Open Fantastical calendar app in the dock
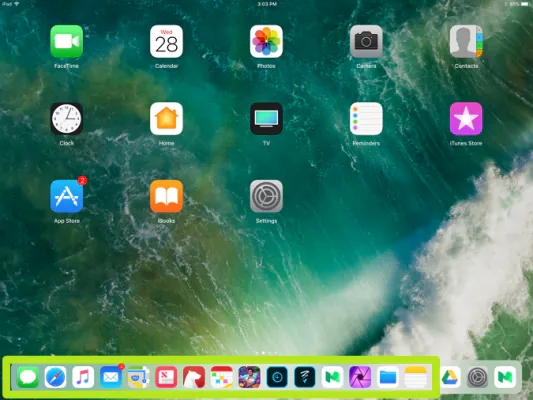 pos(222,377)
